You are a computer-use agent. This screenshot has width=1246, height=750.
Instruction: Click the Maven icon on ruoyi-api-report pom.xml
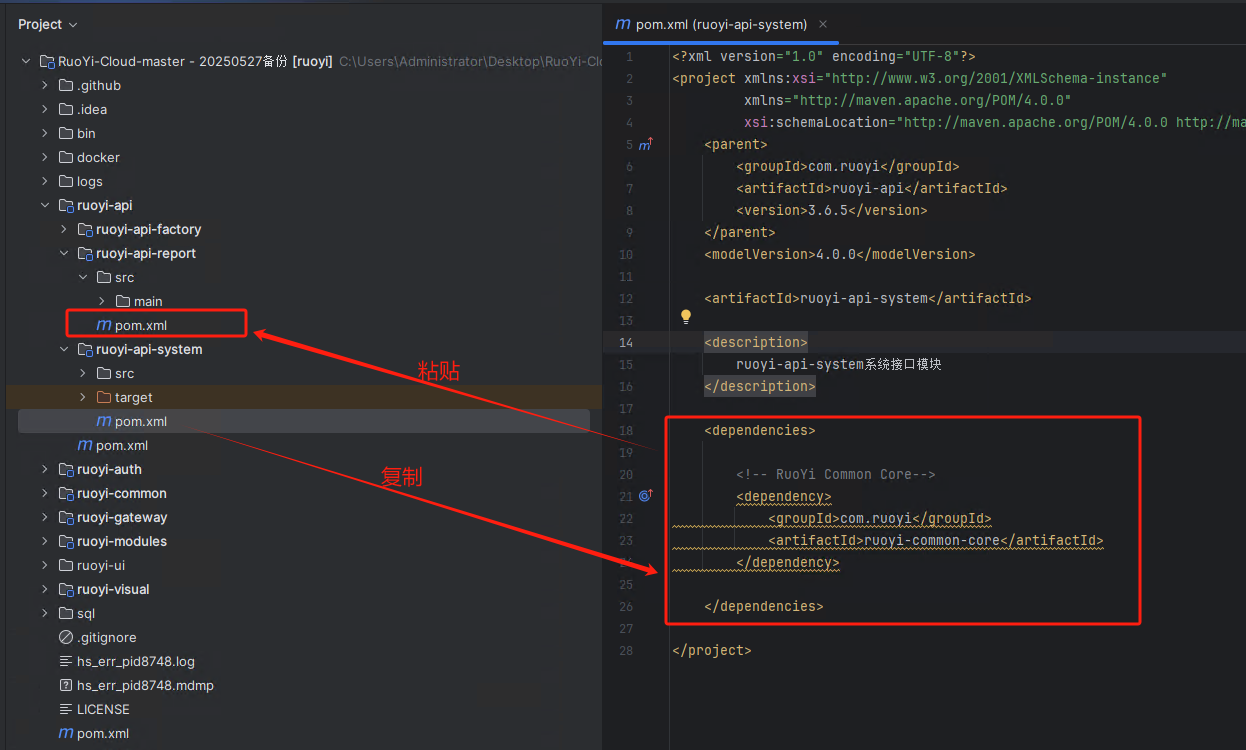pos(103,325)
